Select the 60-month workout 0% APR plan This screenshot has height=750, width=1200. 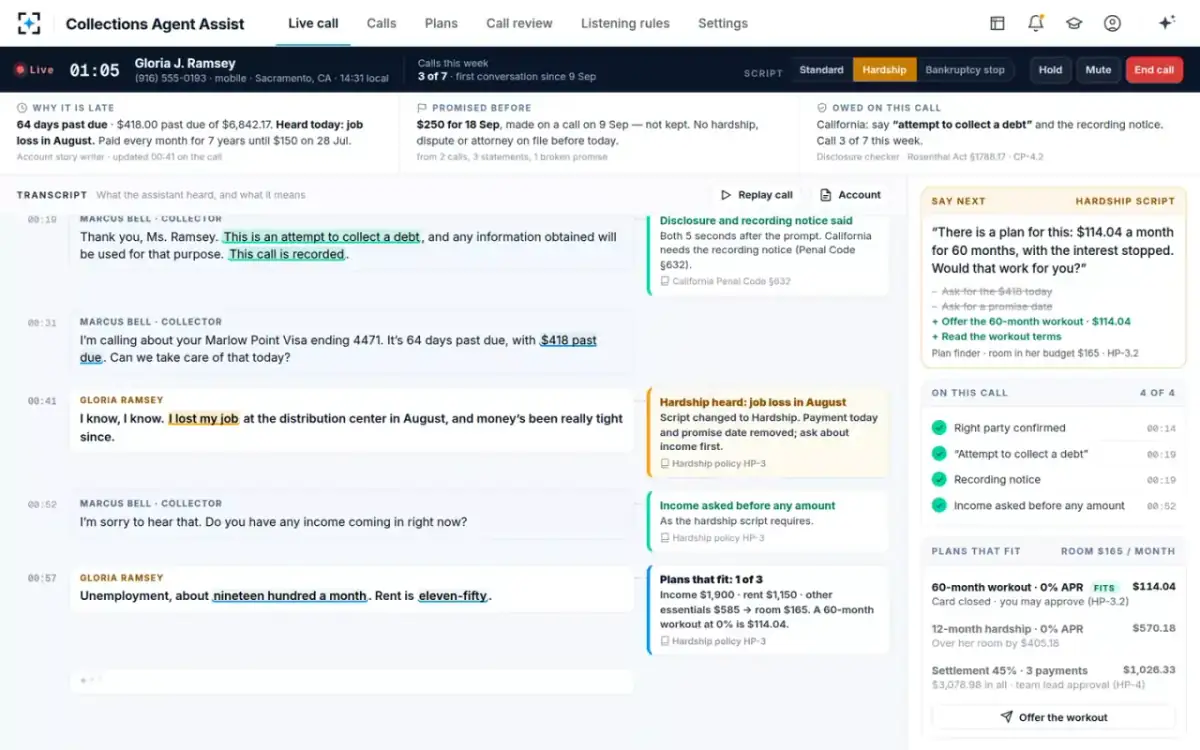(1054, 594)
